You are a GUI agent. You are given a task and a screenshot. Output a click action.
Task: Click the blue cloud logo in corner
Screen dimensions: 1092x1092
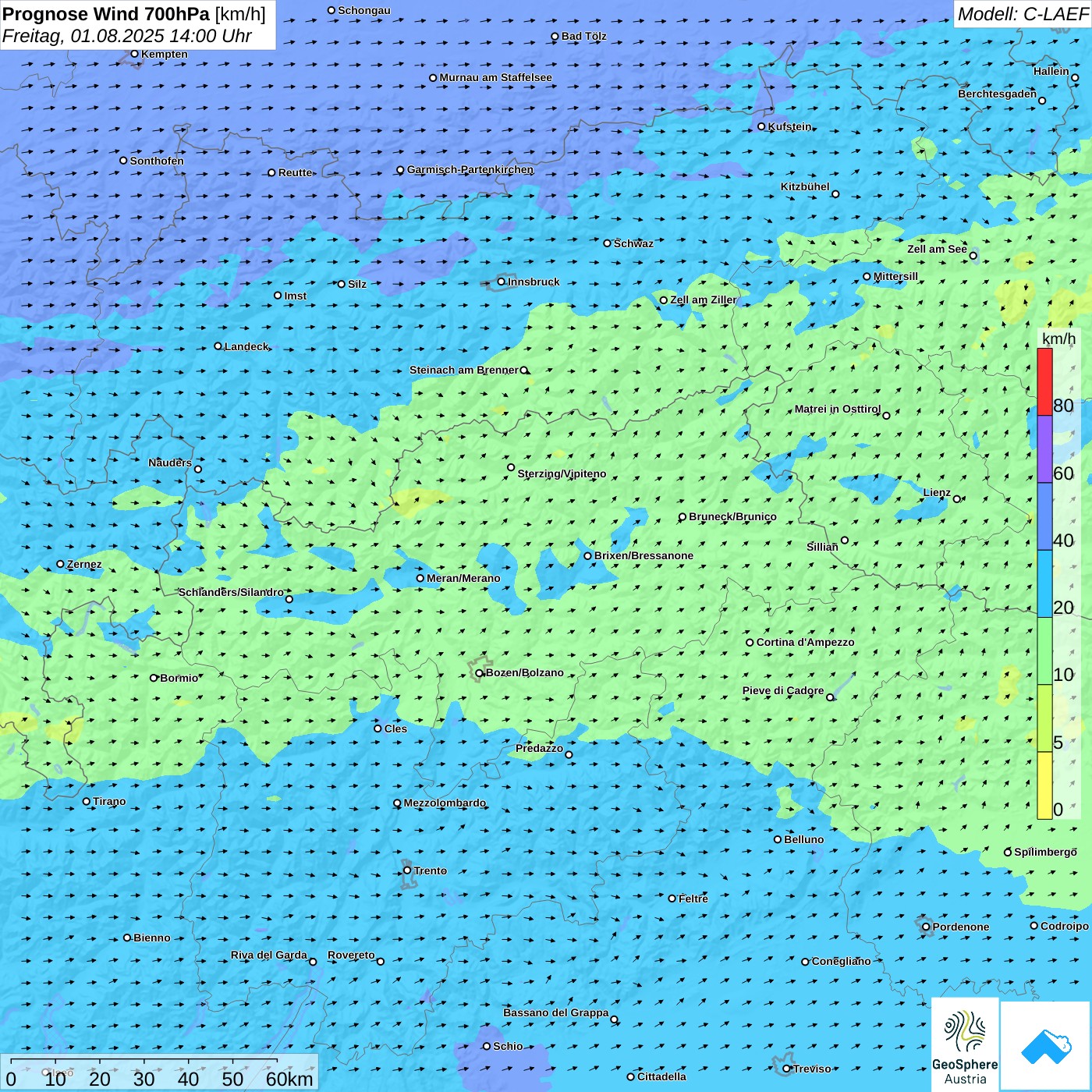(x=1046, y=1046)
